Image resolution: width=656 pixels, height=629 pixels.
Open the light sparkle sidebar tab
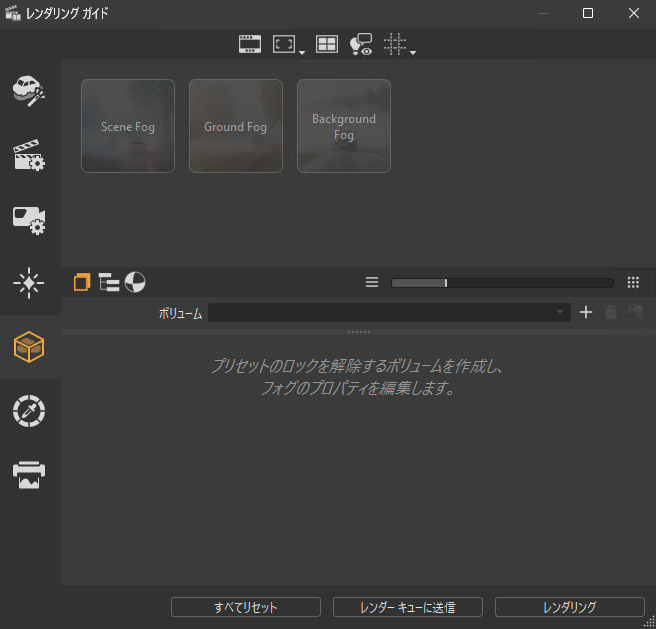tap(28, 283)
